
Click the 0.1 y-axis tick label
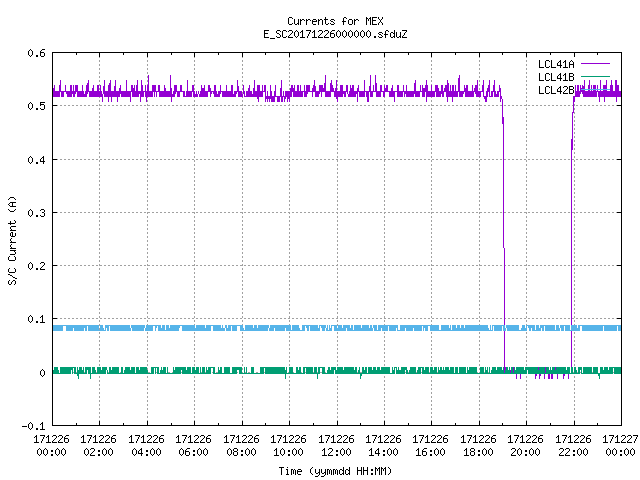(x=36, y=319)
